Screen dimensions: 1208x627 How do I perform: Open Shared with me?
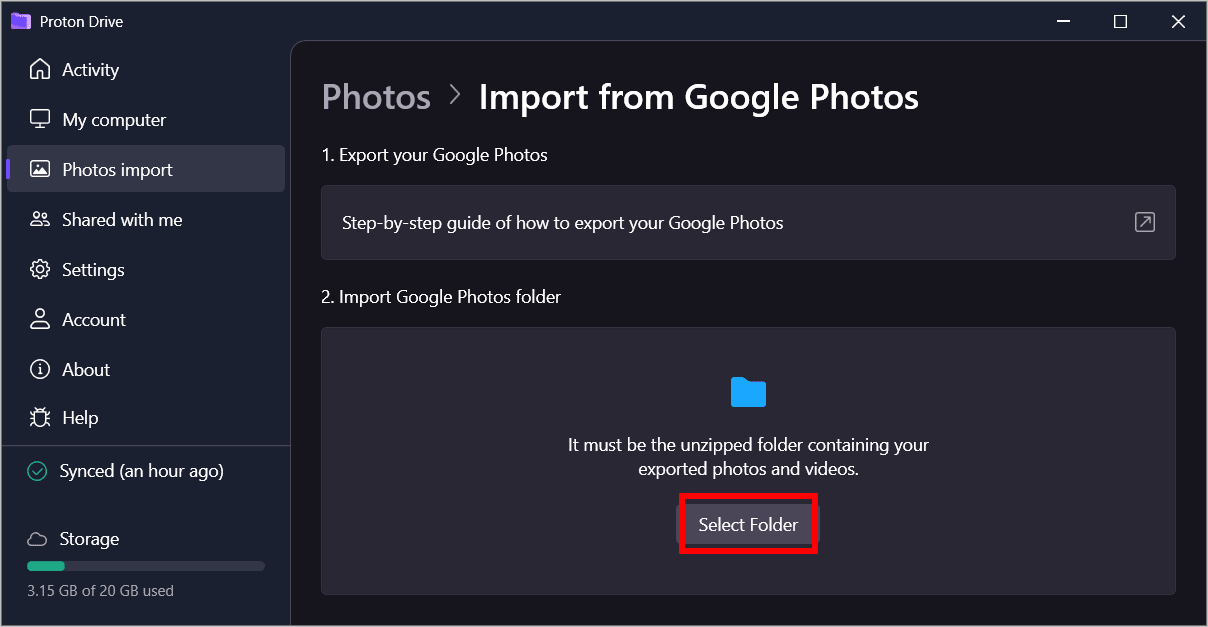pyautogui.click(x=146, y=219)
